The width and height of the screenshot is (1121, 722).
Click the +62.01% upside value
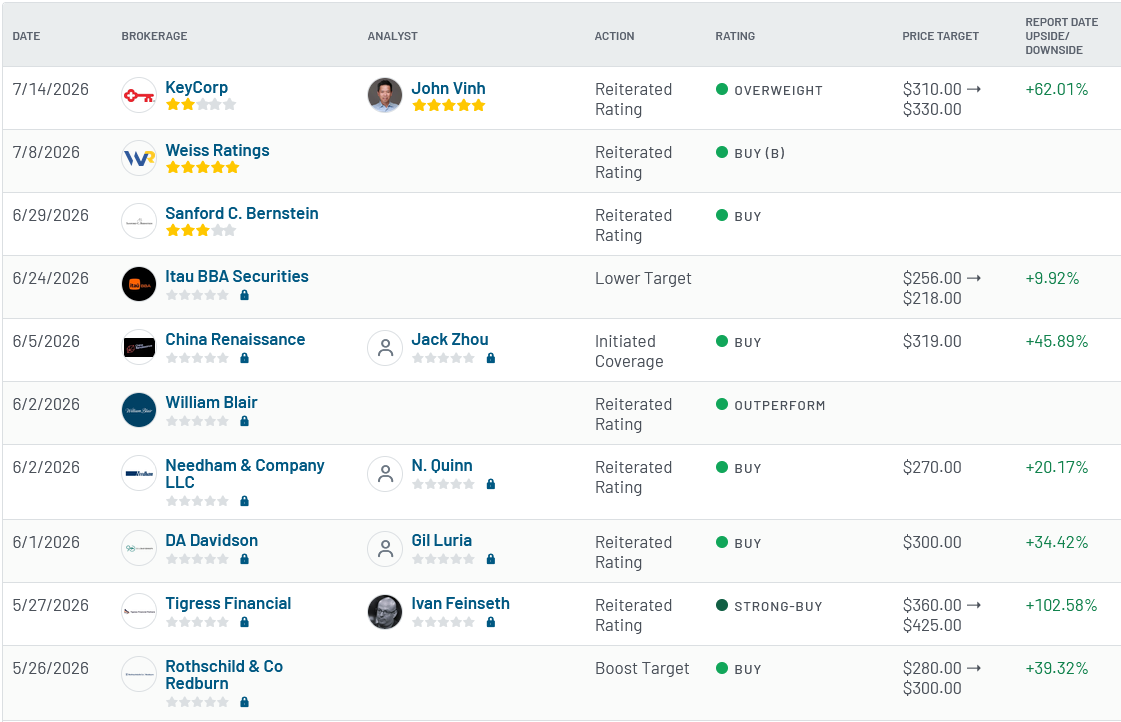coord(1057,89)
